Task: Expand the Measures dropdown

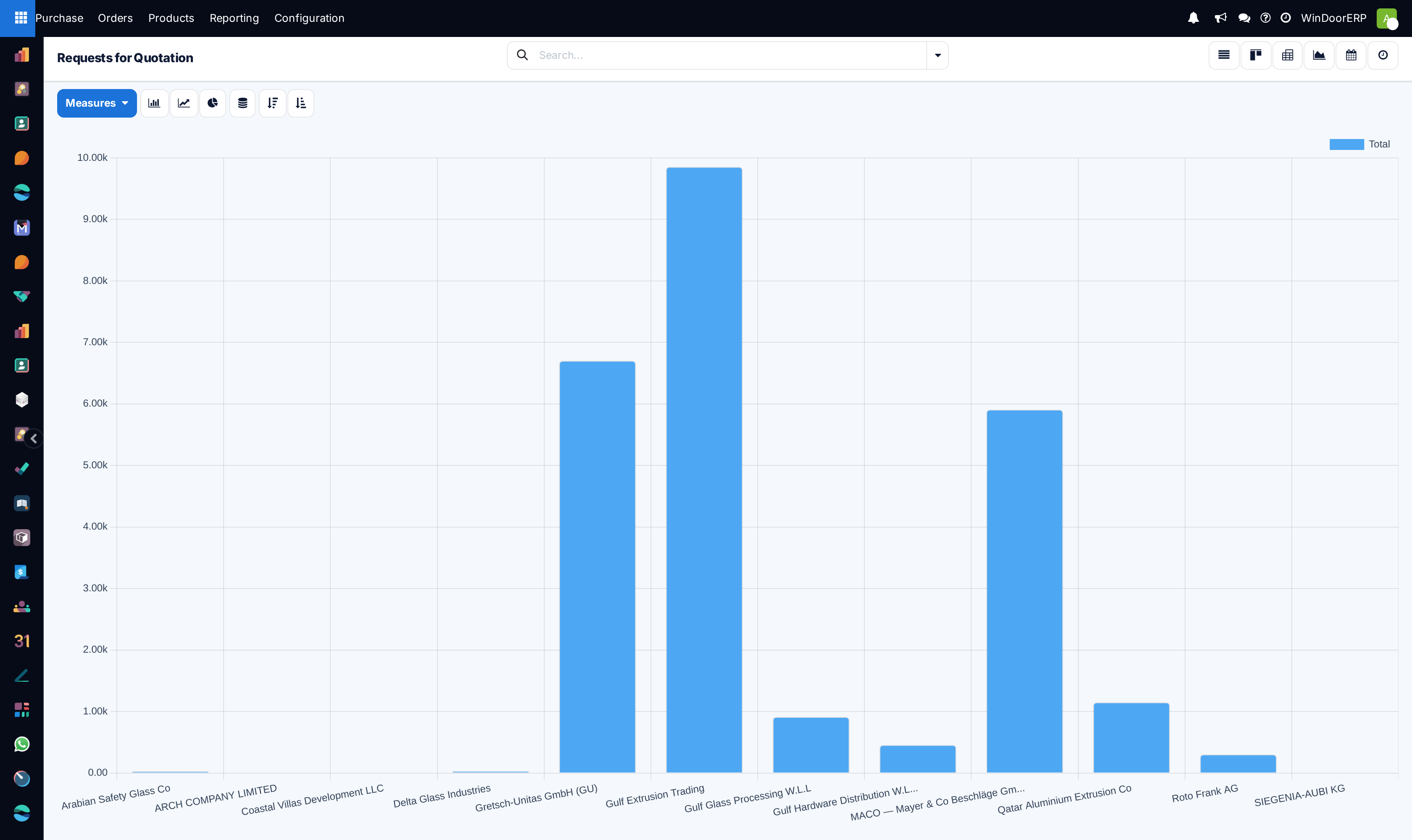Action: tap(97, 103)
